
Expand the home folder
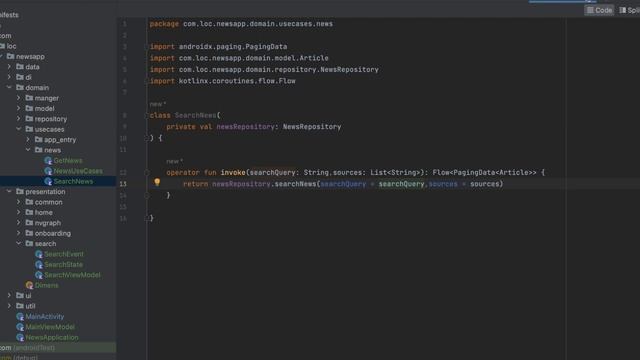point(19,212)
